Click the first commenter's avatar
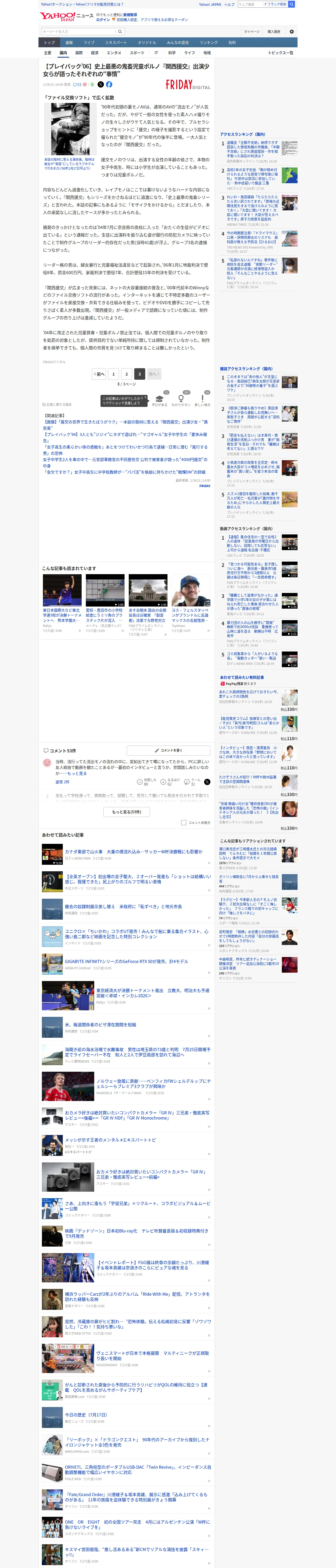Screen dimensions: 336x1568 click(x=47, y=763)
